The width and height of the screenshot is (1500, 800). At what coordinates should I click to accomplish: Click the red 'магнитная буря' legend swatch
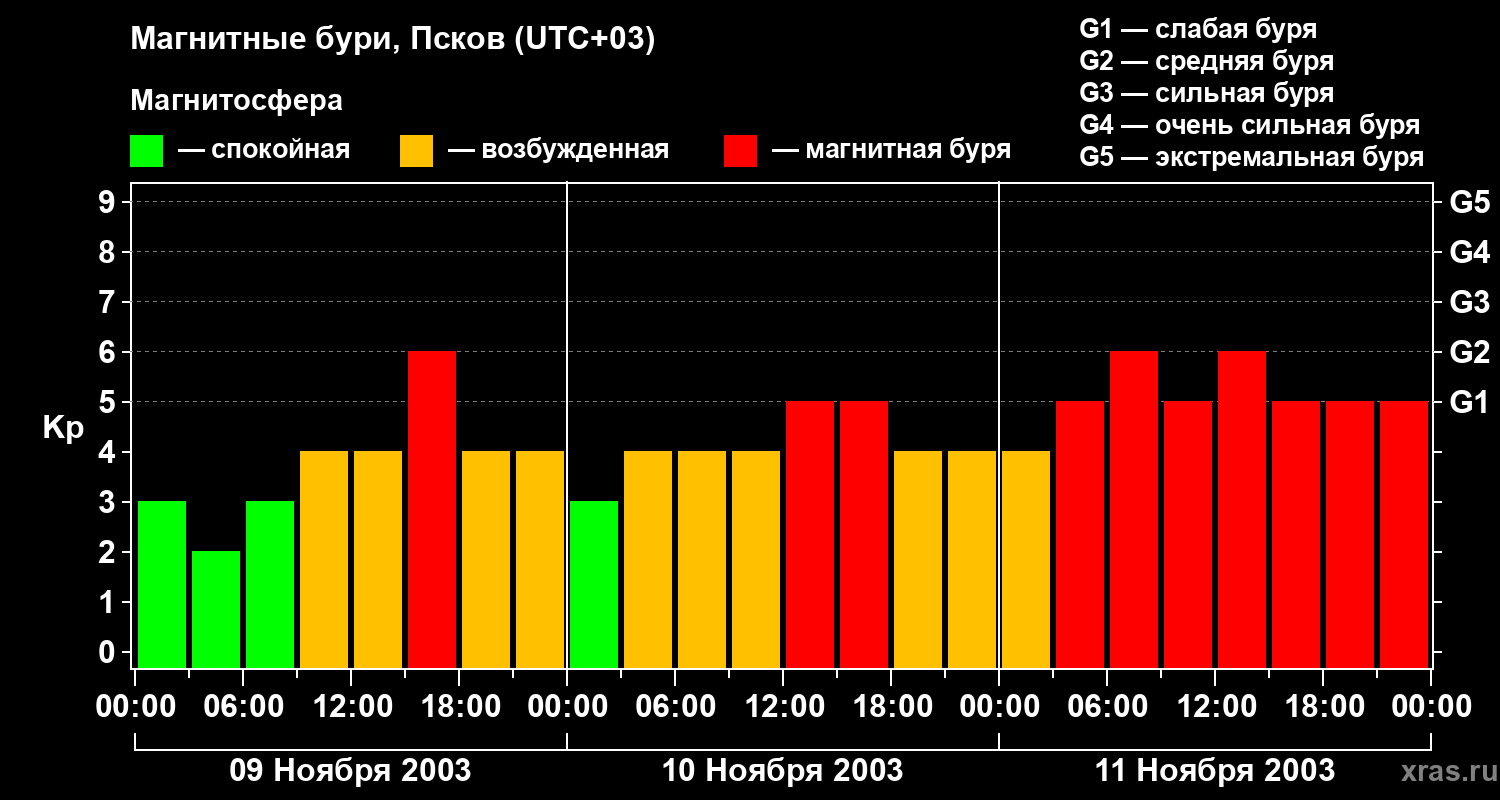click(740, 151)
